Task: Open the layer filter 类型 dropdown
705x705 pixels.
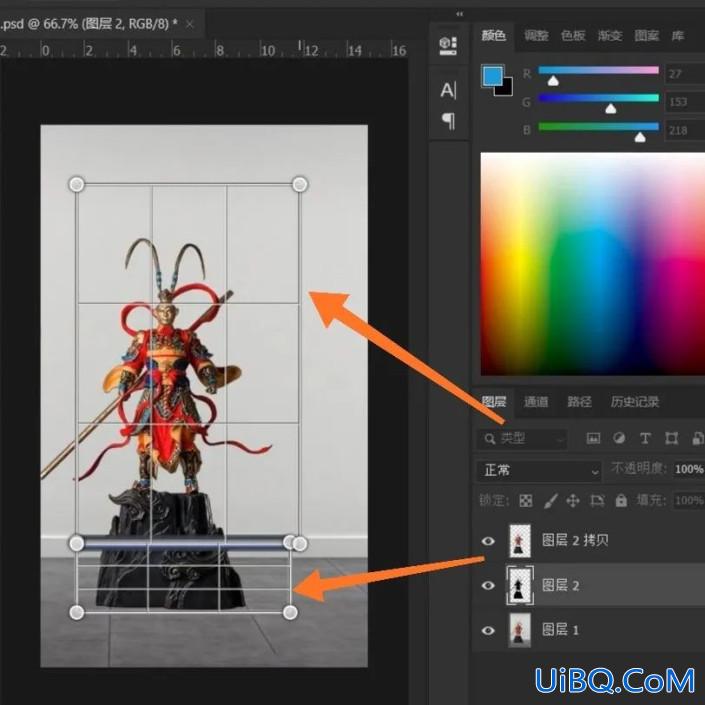Action: coord(522,438)
